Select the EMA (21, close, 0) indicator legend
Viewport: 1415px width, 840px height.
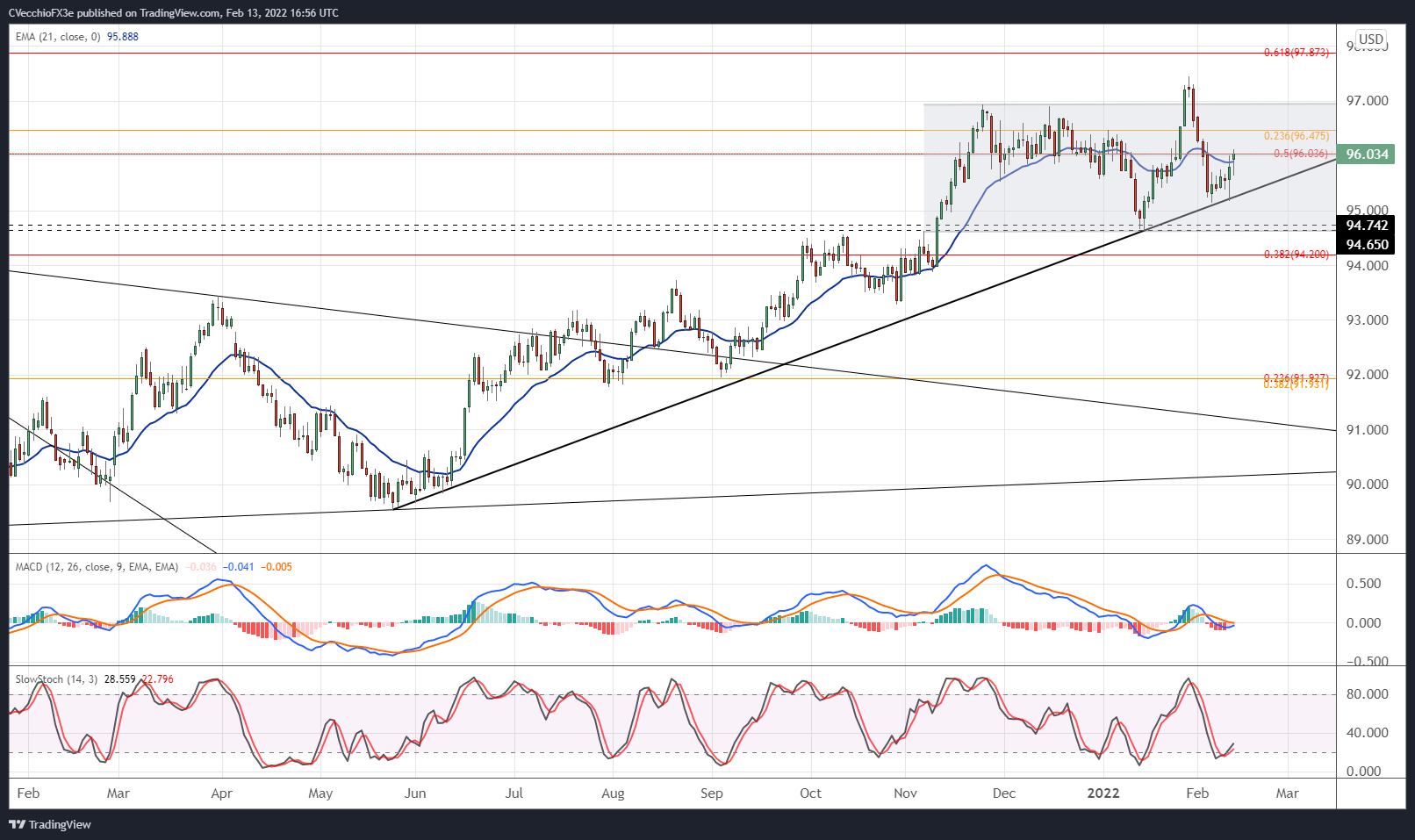[58, 37]
